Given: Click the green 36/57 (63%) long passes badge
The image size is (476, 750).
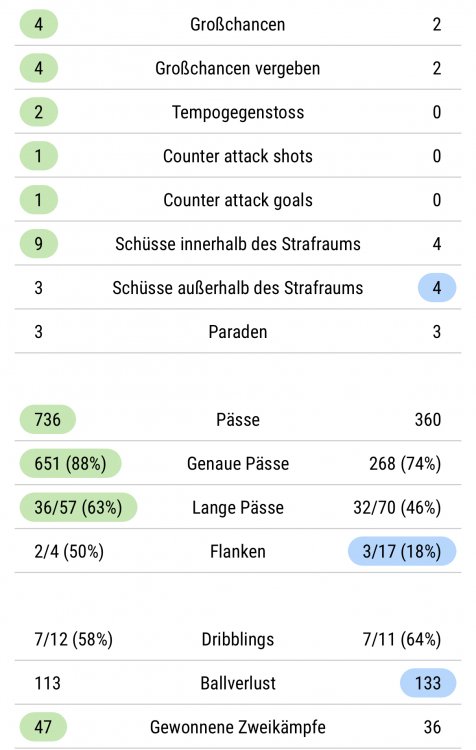Looking at the screenshot, I should click(78, 507).
